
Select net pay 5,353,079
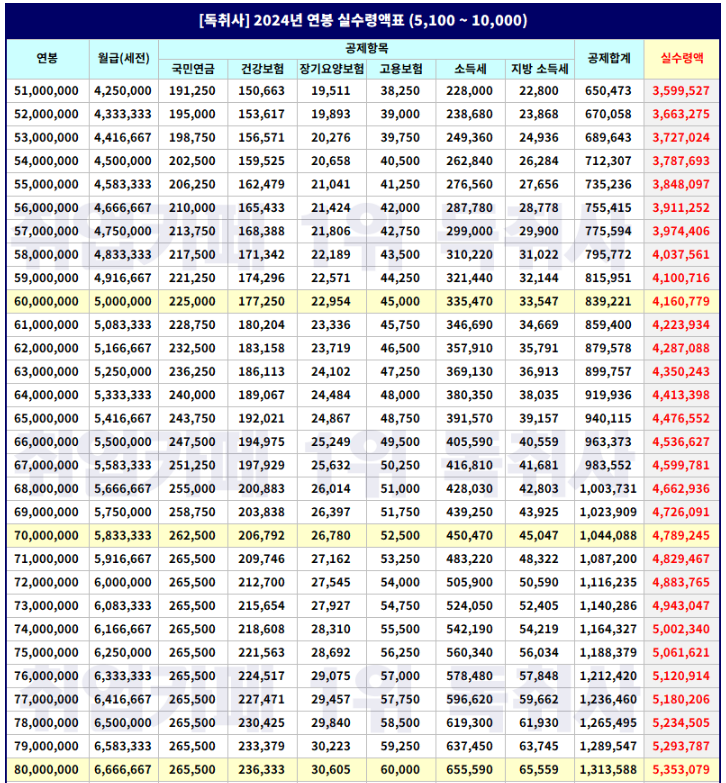click(x=681, y=770)
